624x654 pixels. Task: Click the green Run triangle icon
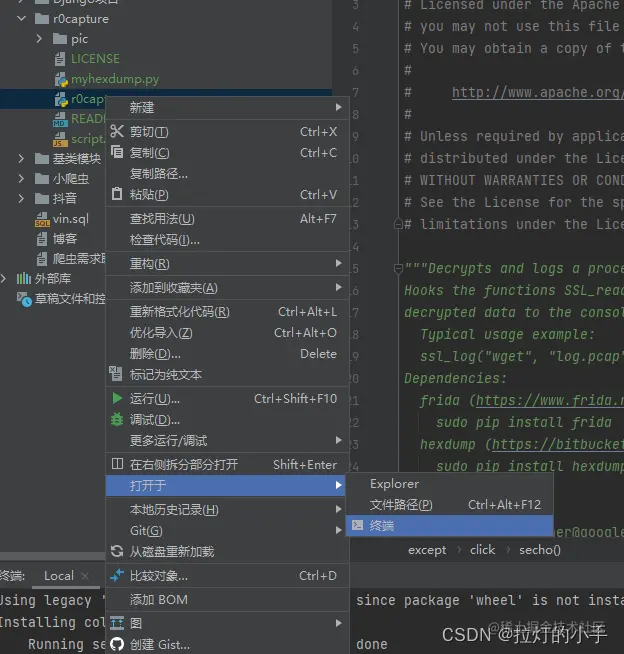click(117, 398)
